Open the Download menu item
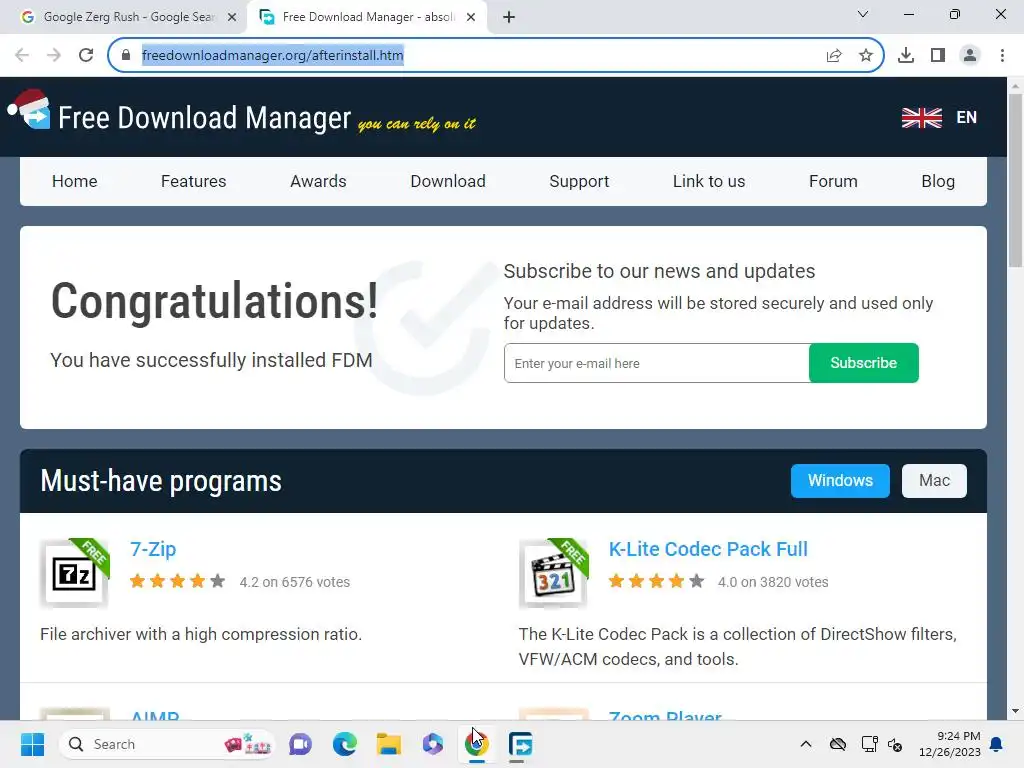This screenshot has width=1024, height=768. click(448, 182)
